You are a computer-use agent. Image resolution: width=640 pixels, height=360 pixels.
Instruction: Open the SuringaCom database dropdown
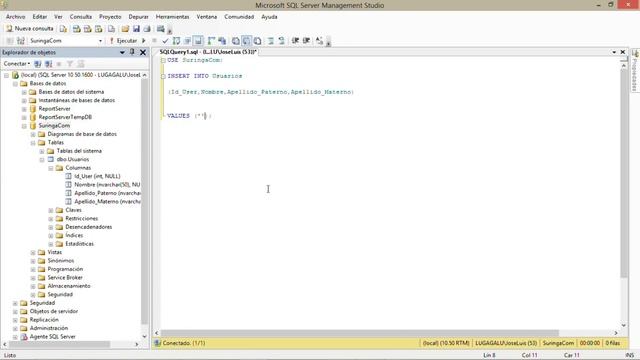(100, 41)
